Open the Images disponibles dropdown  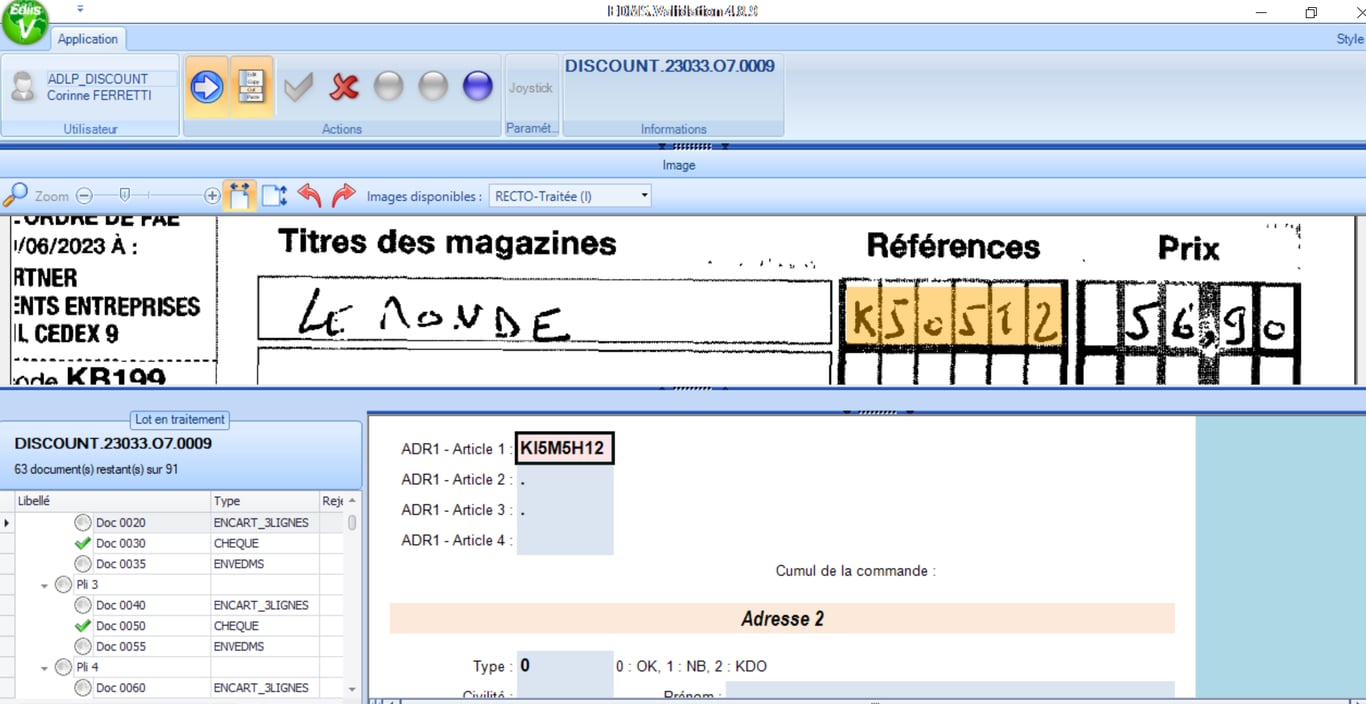[644, 196]
